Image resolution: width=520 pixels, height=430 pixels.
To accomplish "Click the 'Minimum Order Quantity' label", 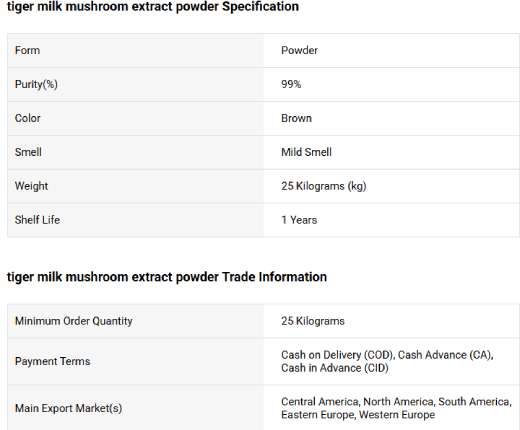I will coord(74,321).
